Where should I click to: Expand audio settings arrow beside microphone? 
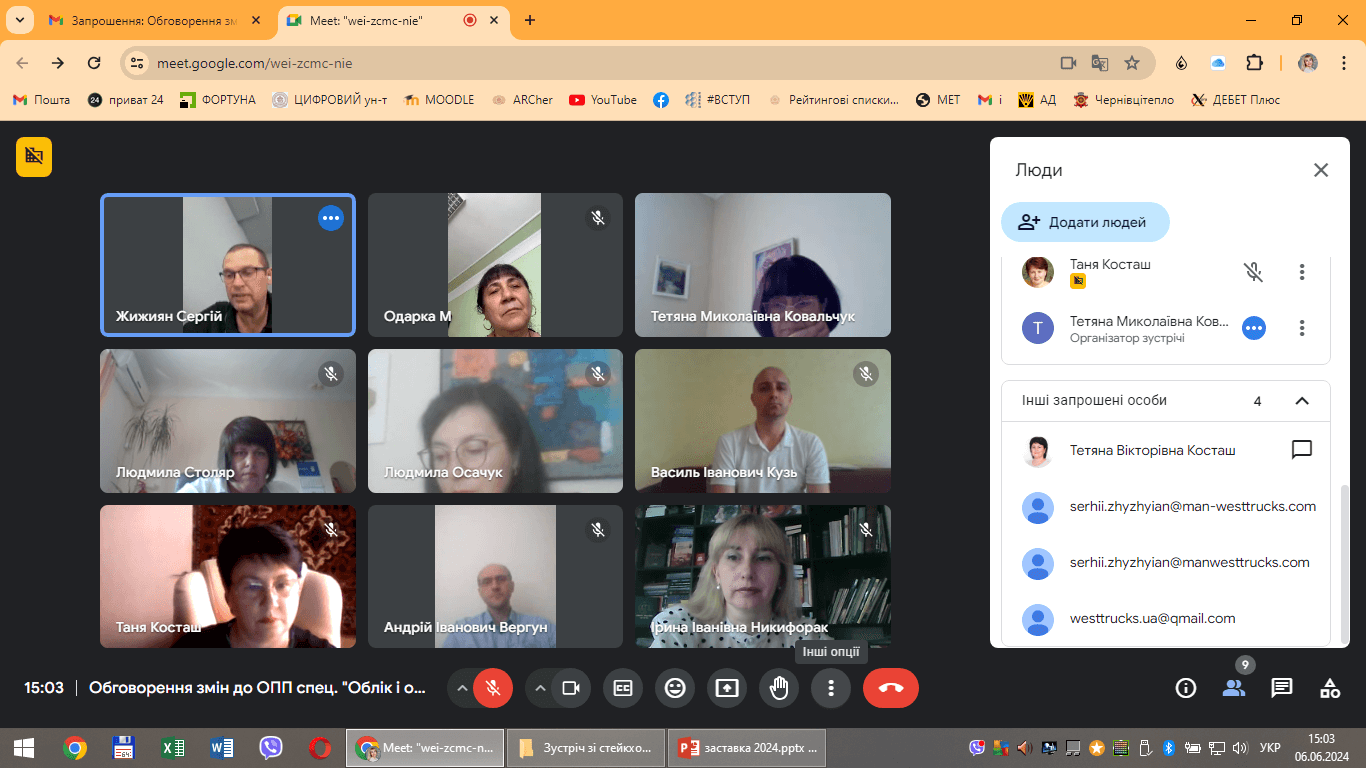[x=461, y=688]
